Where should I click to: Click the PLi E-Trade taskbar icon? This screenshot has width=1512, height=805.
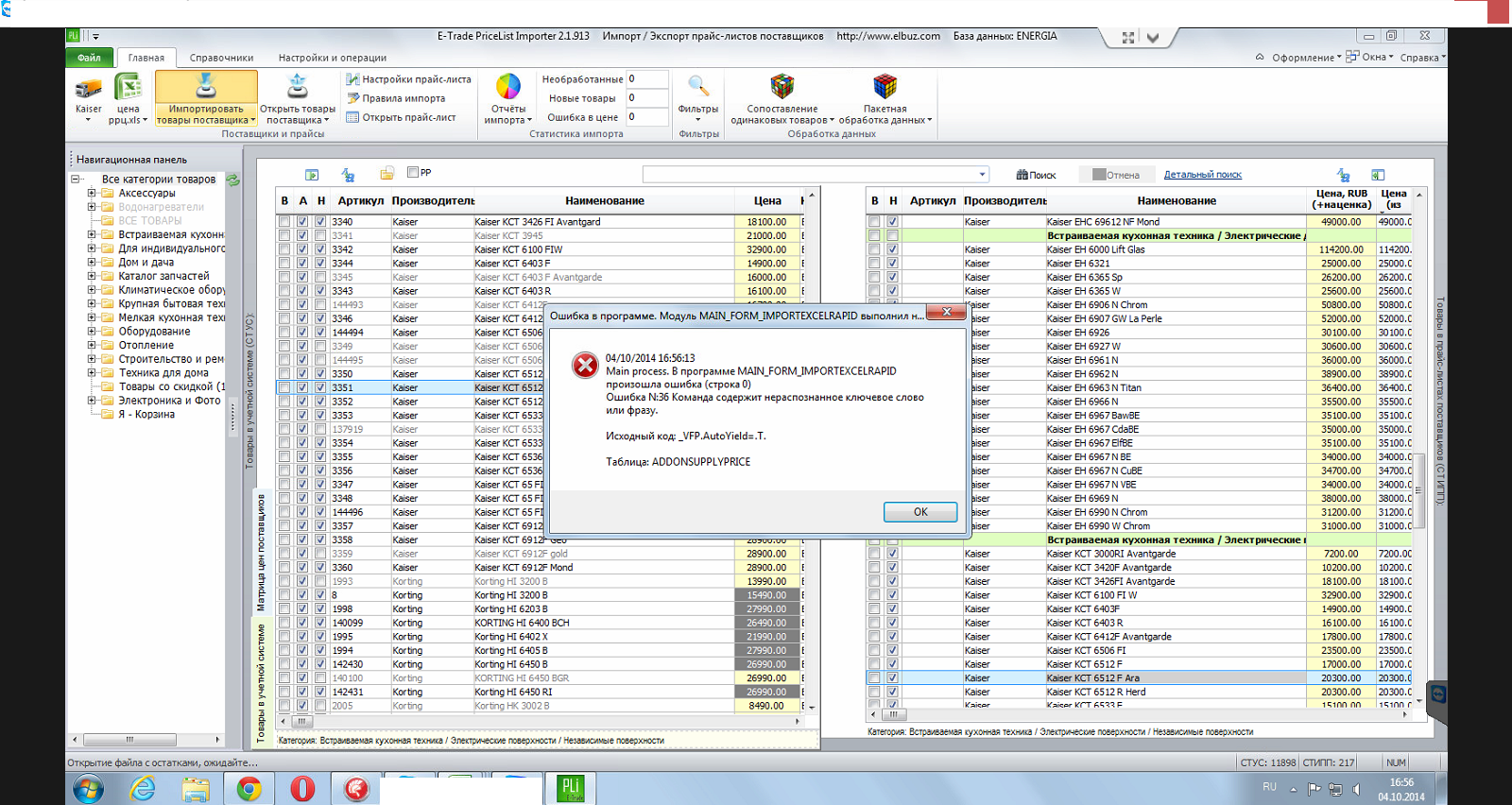(x=571, y=788)
